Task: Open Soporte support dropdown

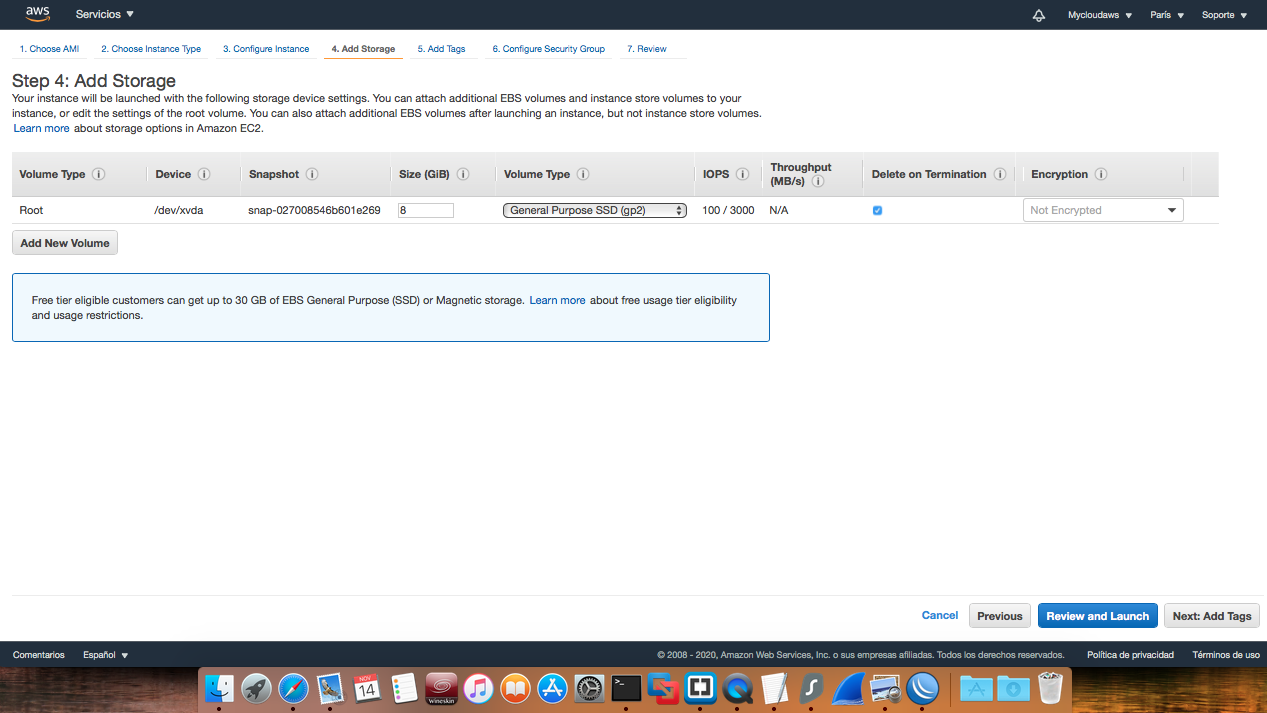Action: tap(1224, 15)
